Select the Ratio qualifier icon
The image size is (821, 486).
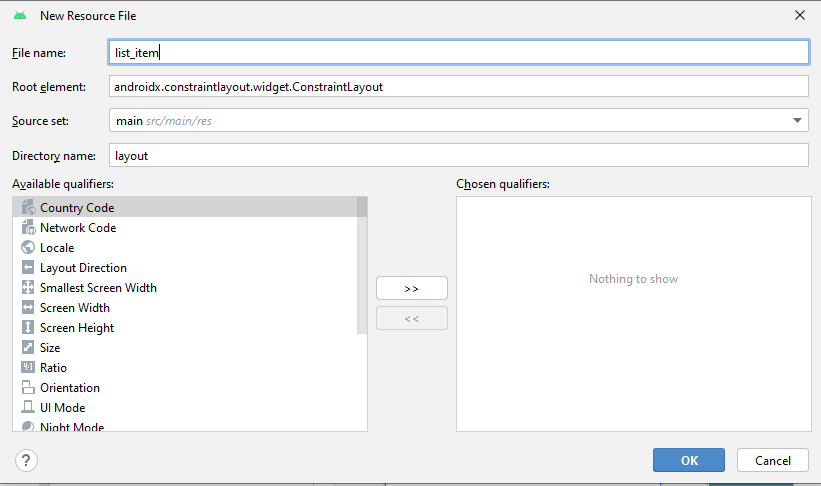tap(28, 368)
